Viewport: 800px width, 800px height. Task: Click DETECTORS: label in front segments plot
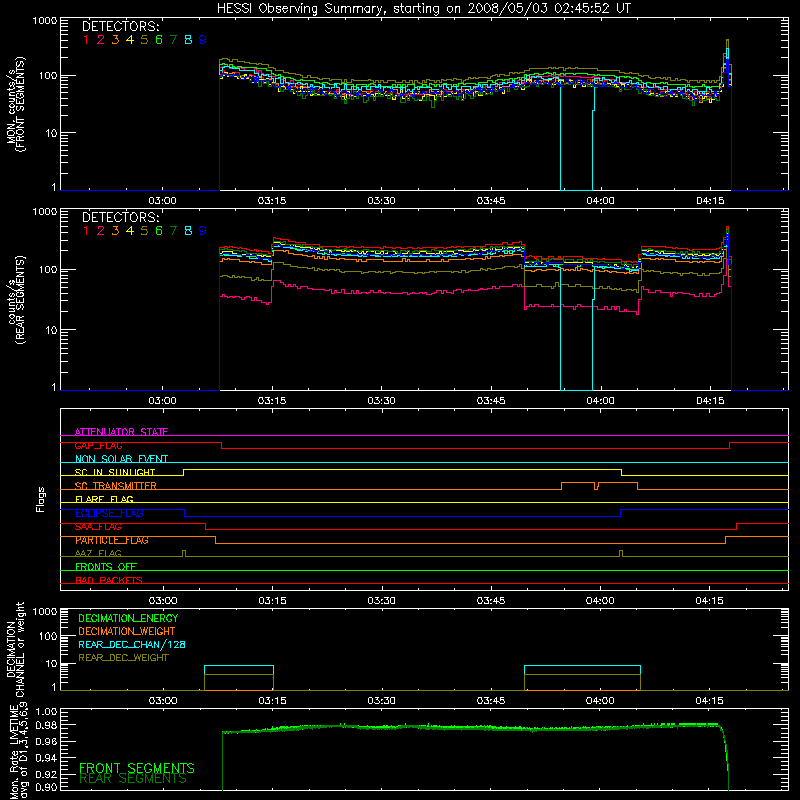121,26
